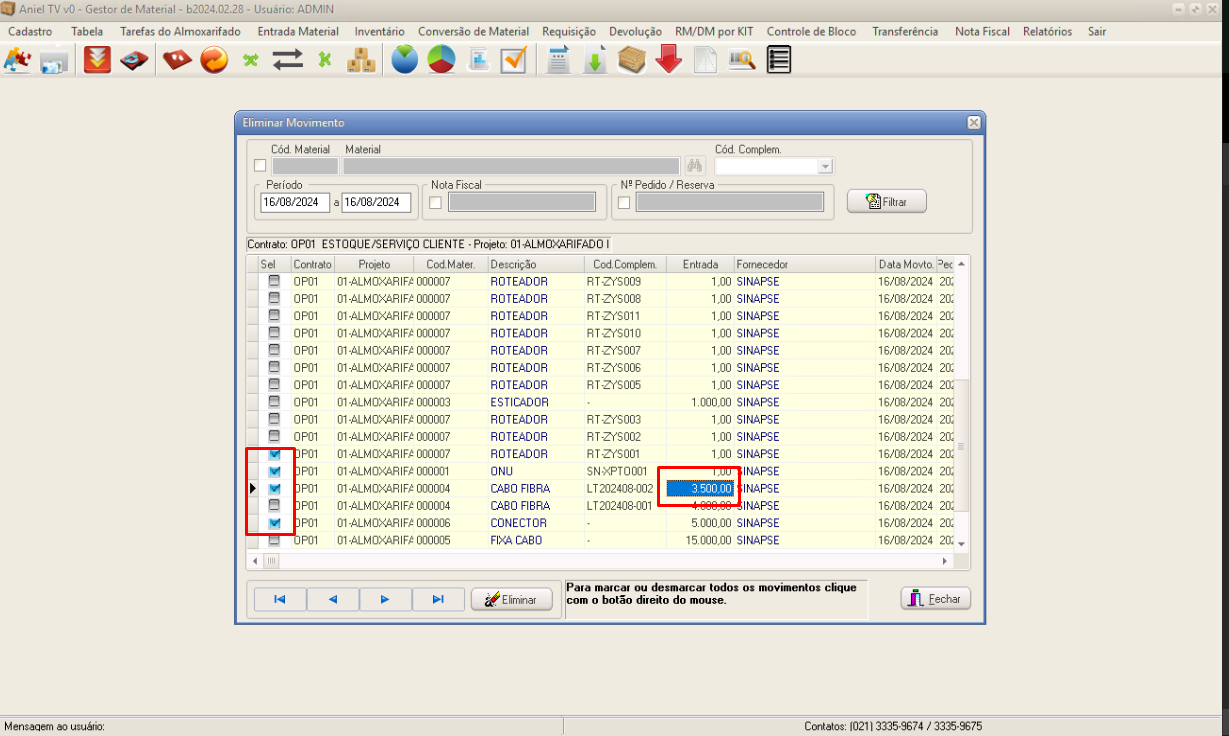Click the orange circular arrow toolbar icon
This screenshot has width=1229, height=736.
point(214,60)
